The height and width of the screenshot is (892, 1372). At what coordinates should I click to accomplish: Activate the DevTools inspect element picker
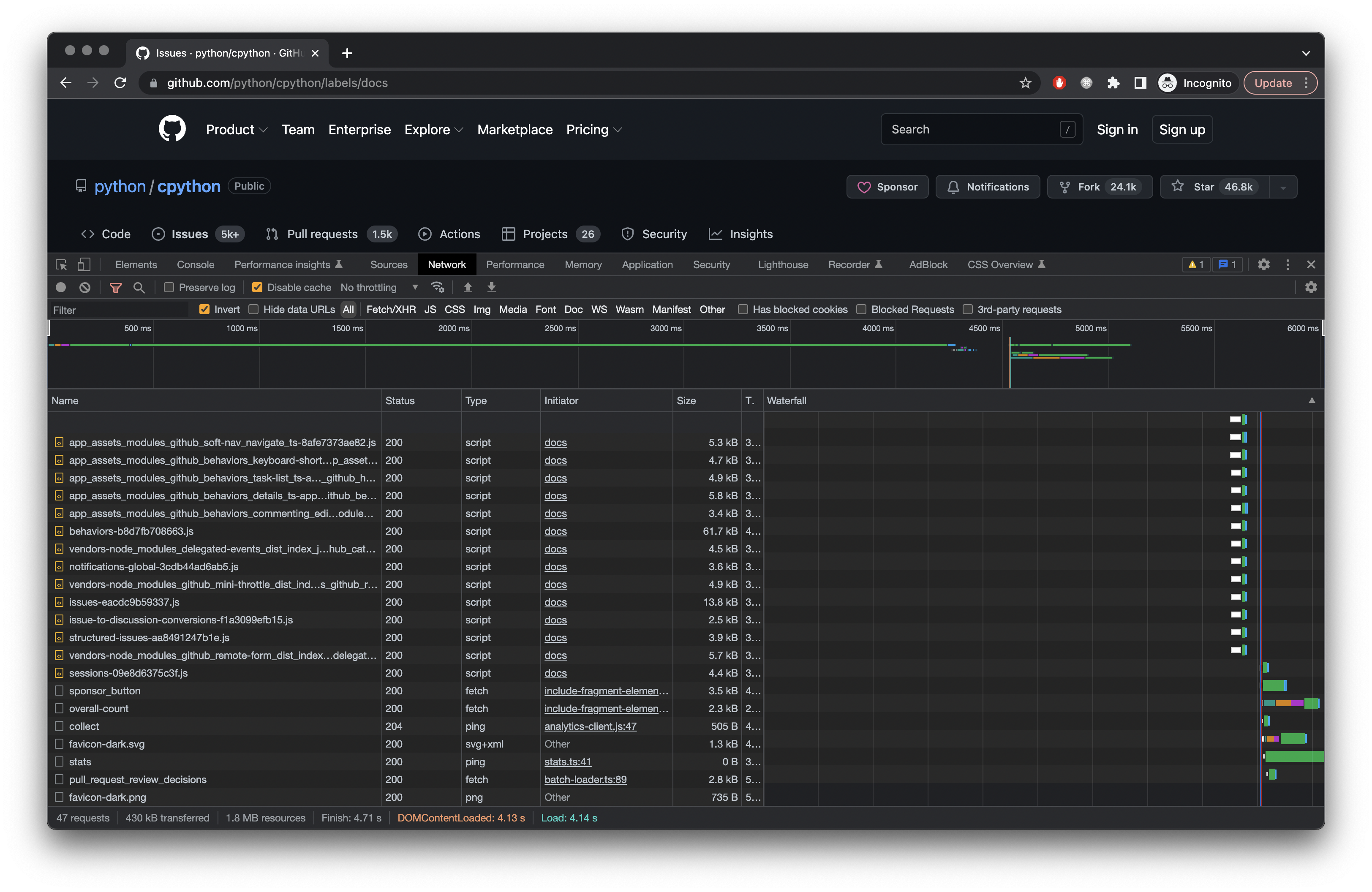pos(61,264)
